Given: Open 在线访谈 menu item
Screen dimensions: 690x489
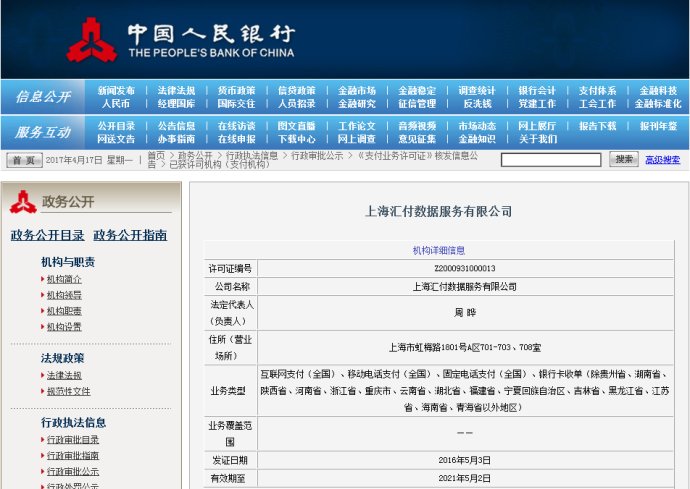Looking at the screenshot, I should (236, 126).
